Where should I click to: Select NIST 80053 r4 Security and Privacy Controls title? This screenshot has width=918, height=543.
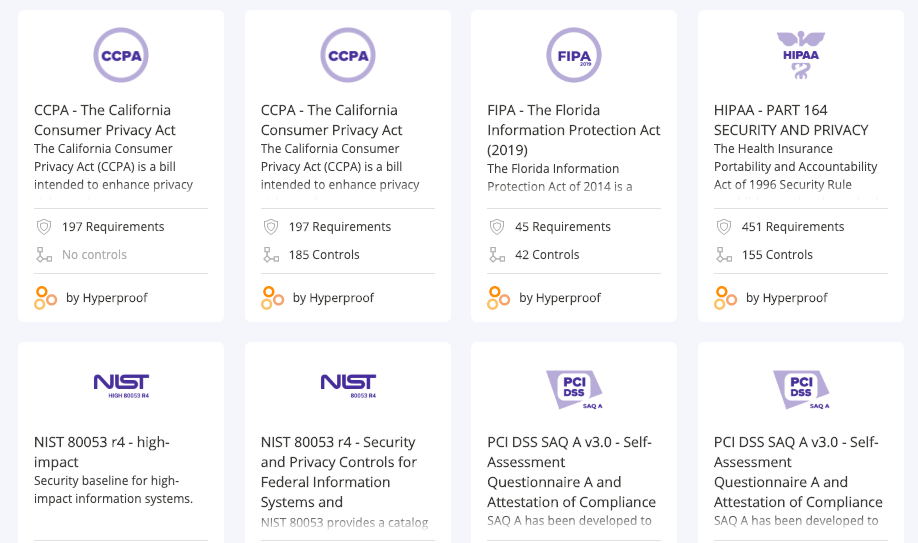coord(338,471)
